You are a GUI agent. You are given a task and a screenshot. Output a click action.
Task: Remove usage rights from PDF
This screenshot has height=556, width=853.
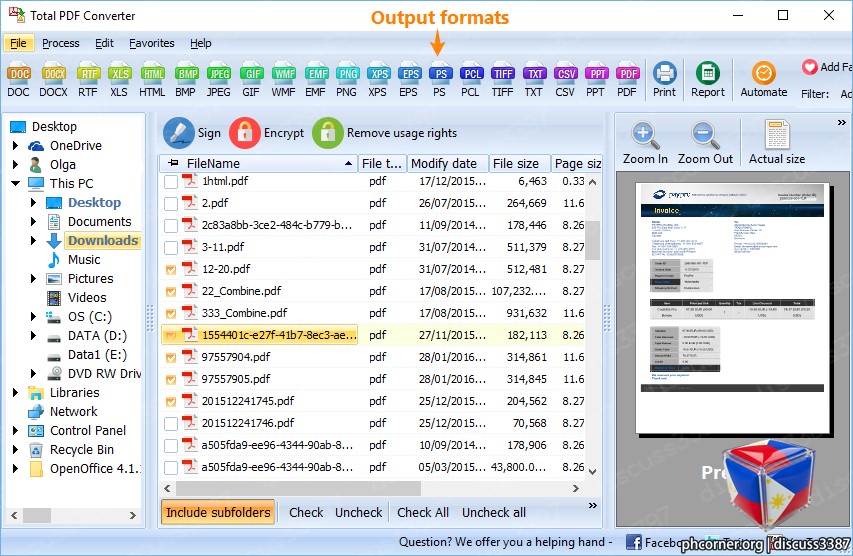point(385,133)
